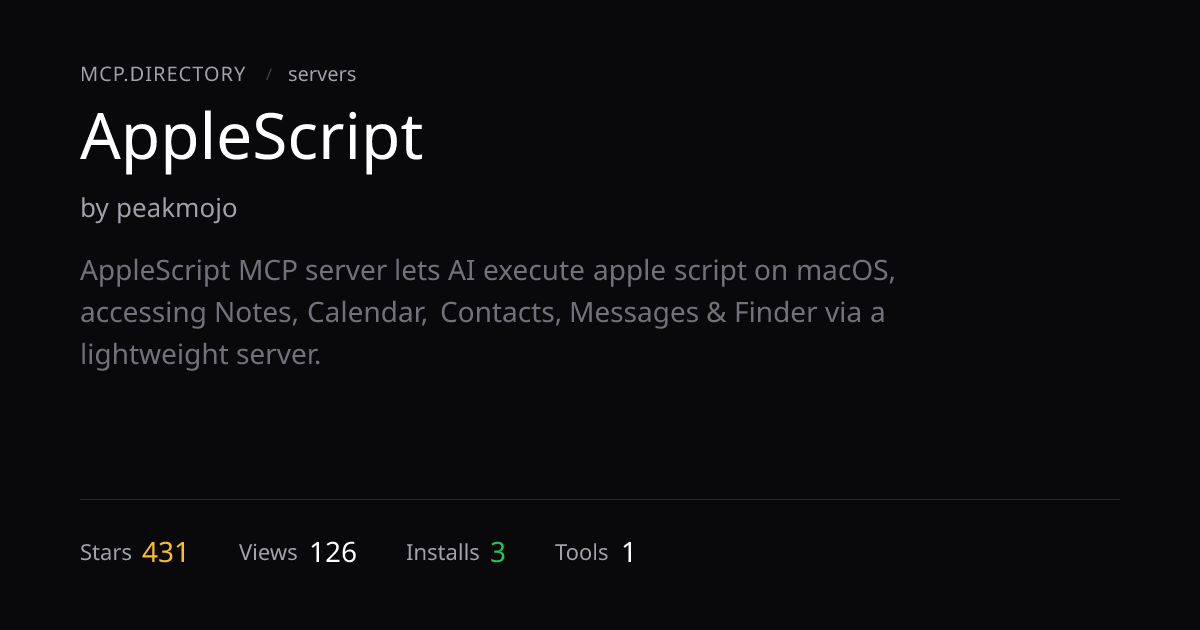Click the Views count 126
The image size is (1200, 630).
pyautogui.click(x=333, y=553)
